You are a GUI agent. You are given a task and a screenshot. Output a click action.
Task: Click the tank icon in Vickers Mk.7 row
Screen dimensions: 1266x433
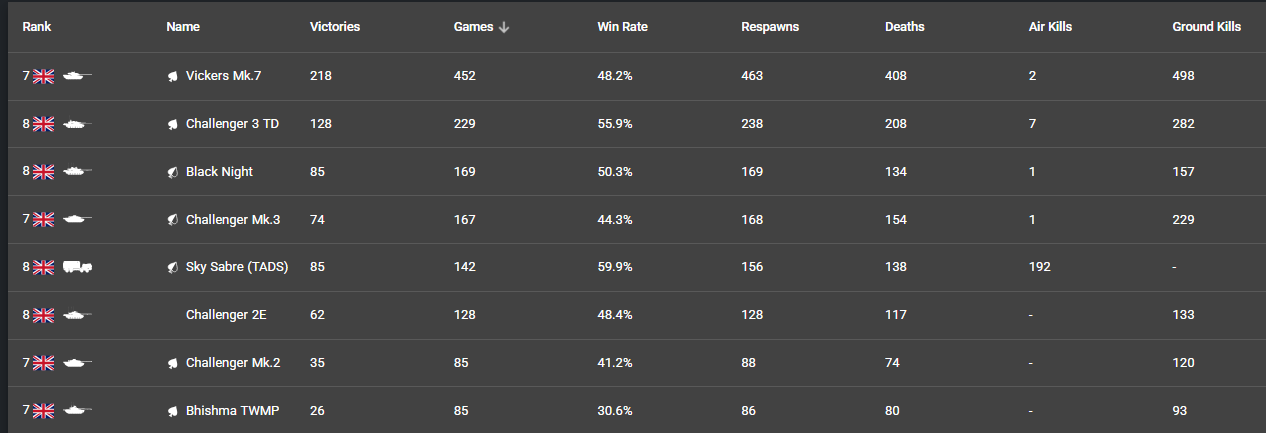(77, 76)
